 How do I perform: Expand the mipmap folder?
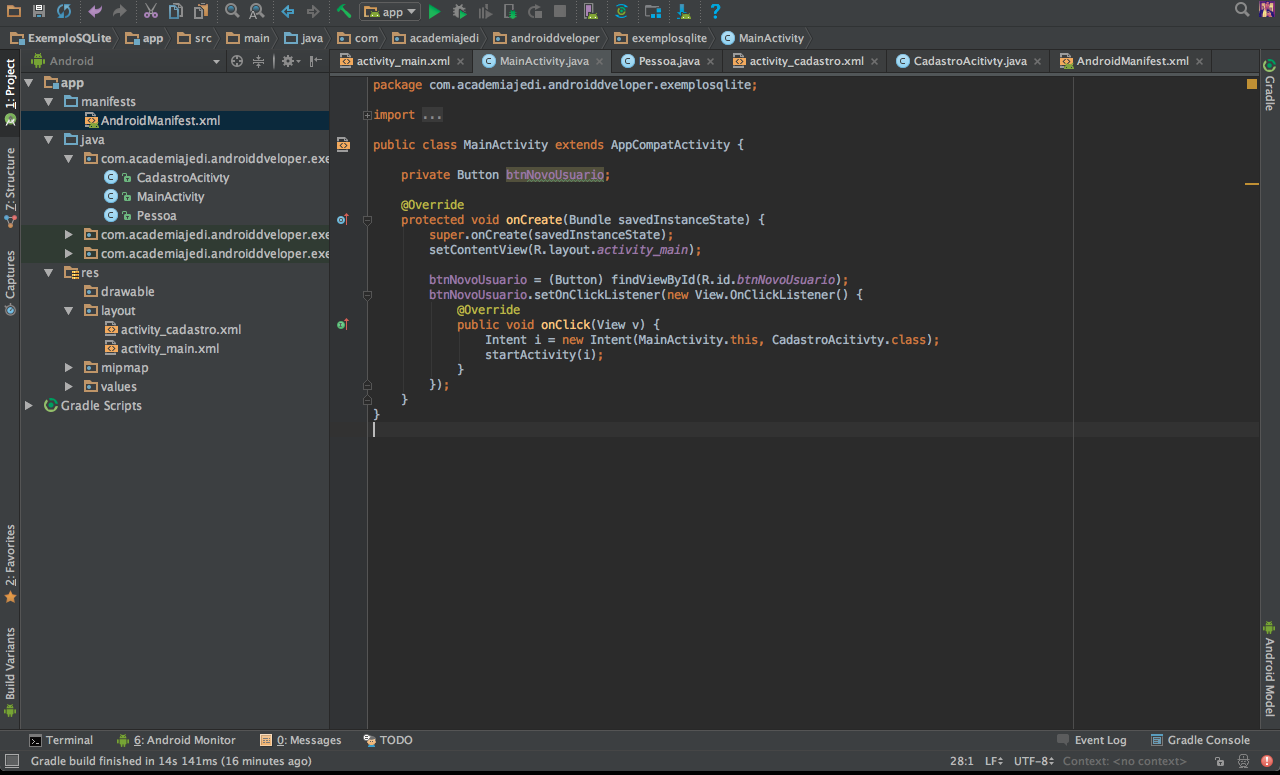point(69,368)
